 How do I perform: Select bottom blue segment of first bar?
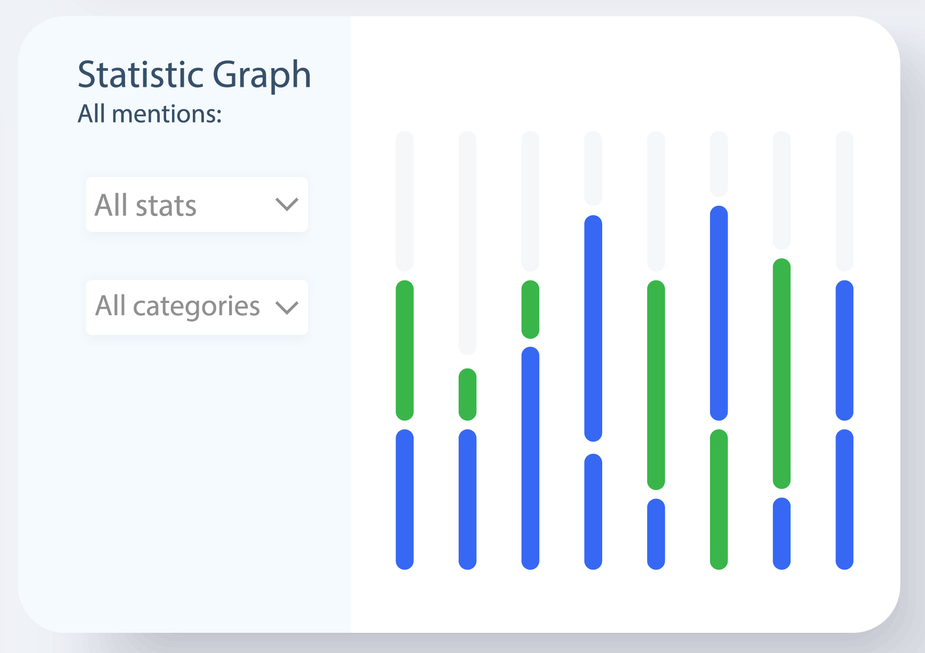(405, 499)
